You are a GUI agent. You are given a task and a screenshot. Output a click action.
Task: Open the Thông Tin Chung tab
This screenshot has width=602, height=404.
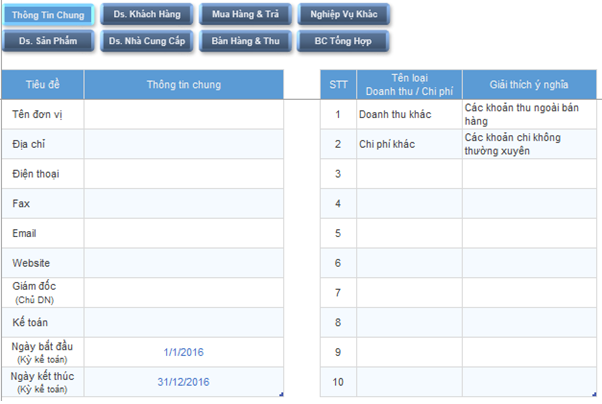pyautogui.click(x=49, y=15)
